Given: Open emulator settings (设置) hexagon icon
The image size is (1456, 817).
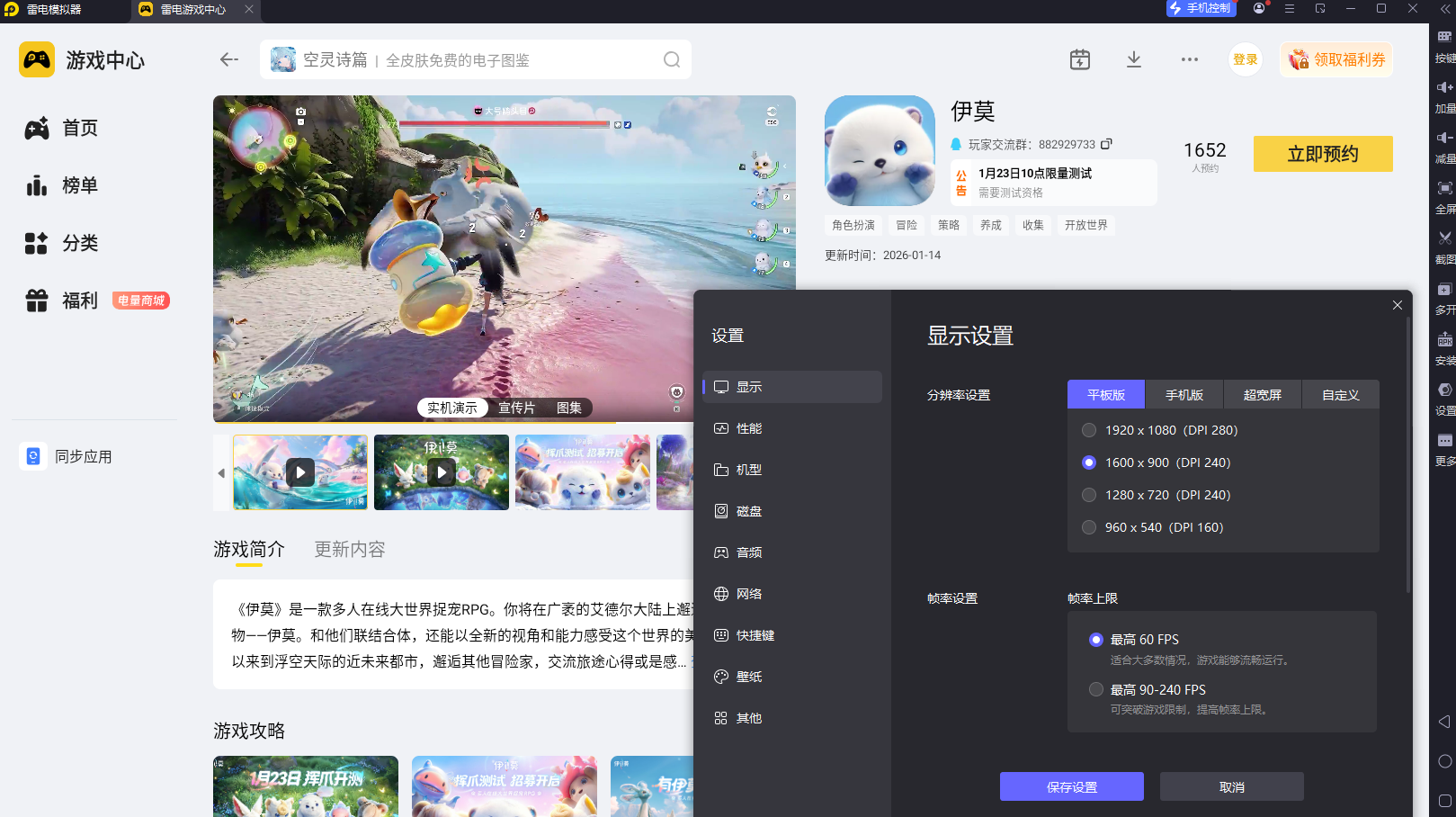Looking at the screenshot, I should coord(1444,390).
